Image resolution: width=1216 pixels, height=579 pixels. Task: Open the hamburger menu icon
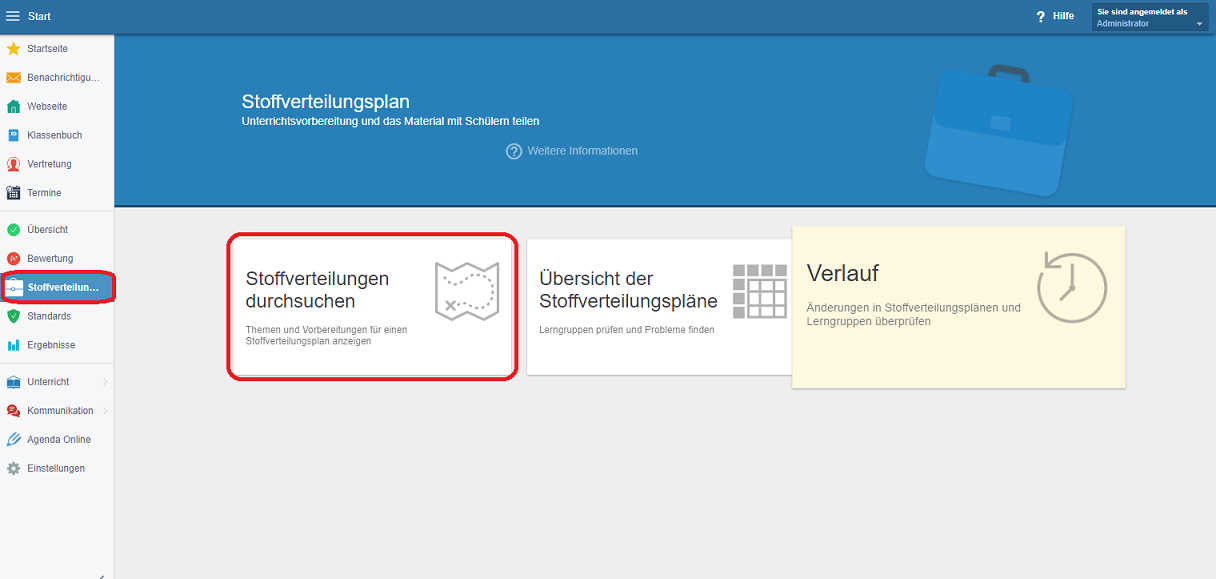(13, 16)
